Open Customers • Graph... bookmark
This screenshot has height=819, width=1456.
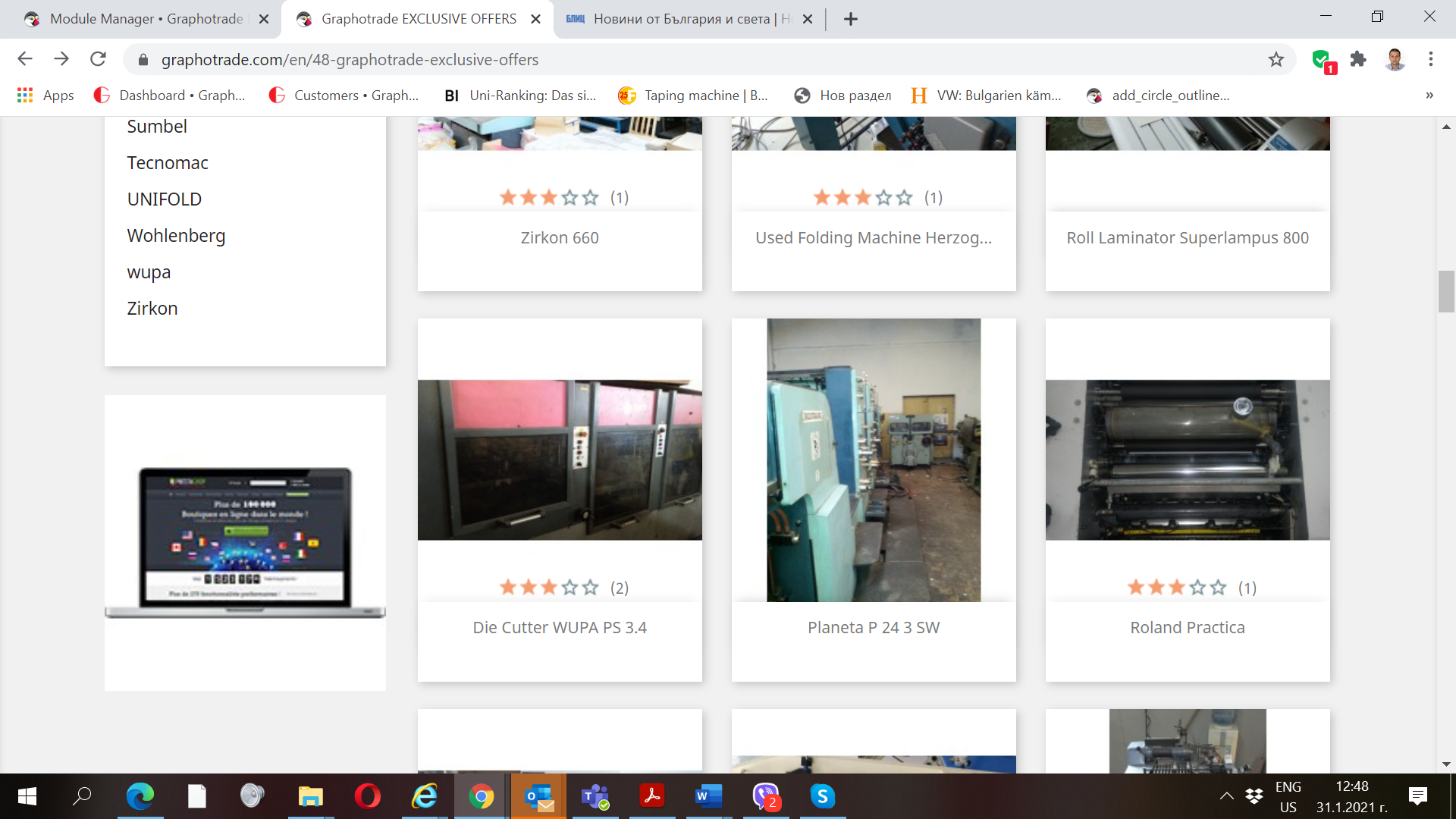344,96
